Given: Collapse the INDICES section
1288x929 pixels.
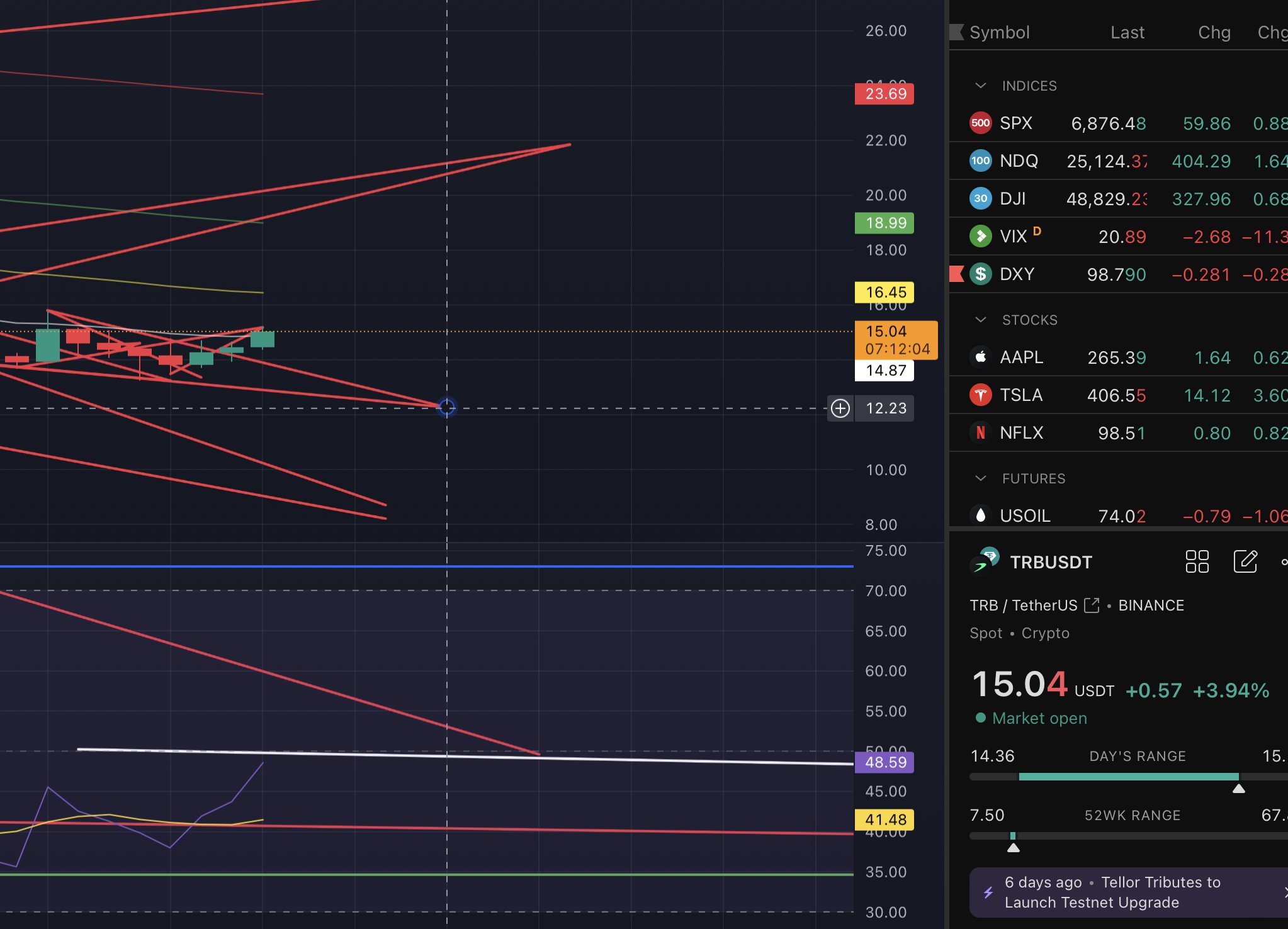Looking at the screenshot, I should pos(980,86).
